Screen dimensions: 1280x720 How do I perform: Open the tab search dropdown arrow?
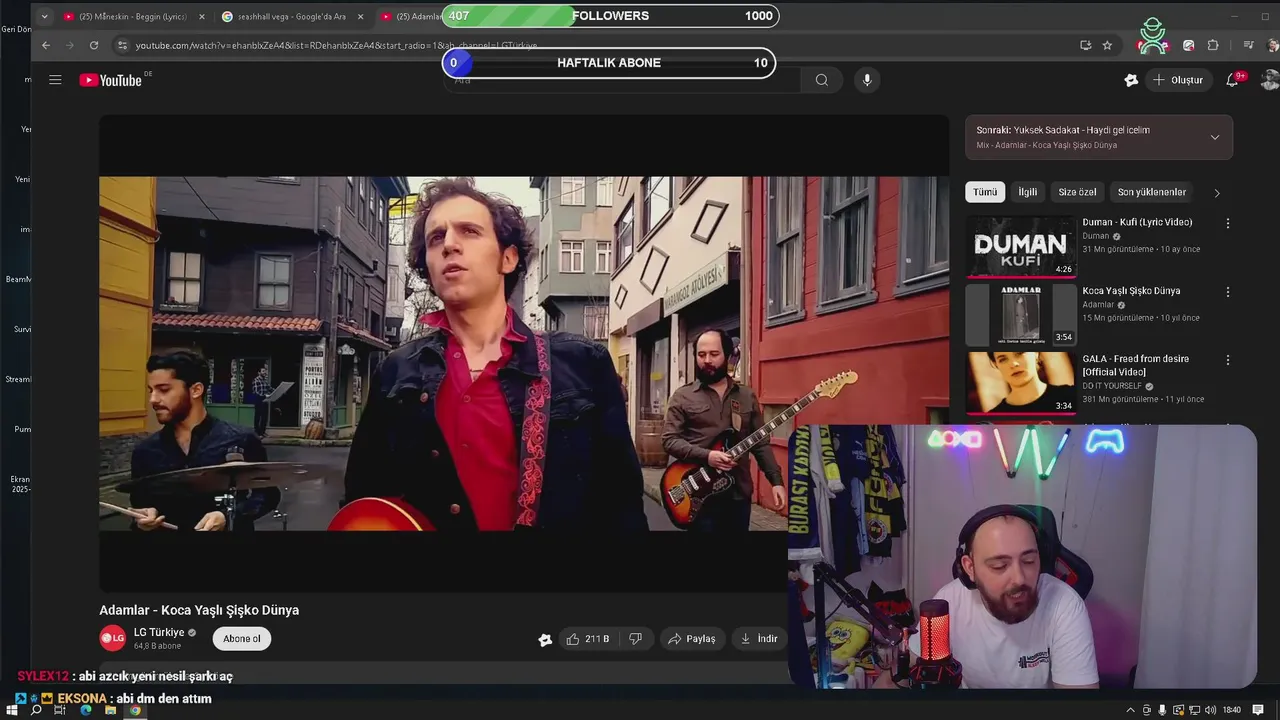(x=45, y=16)
